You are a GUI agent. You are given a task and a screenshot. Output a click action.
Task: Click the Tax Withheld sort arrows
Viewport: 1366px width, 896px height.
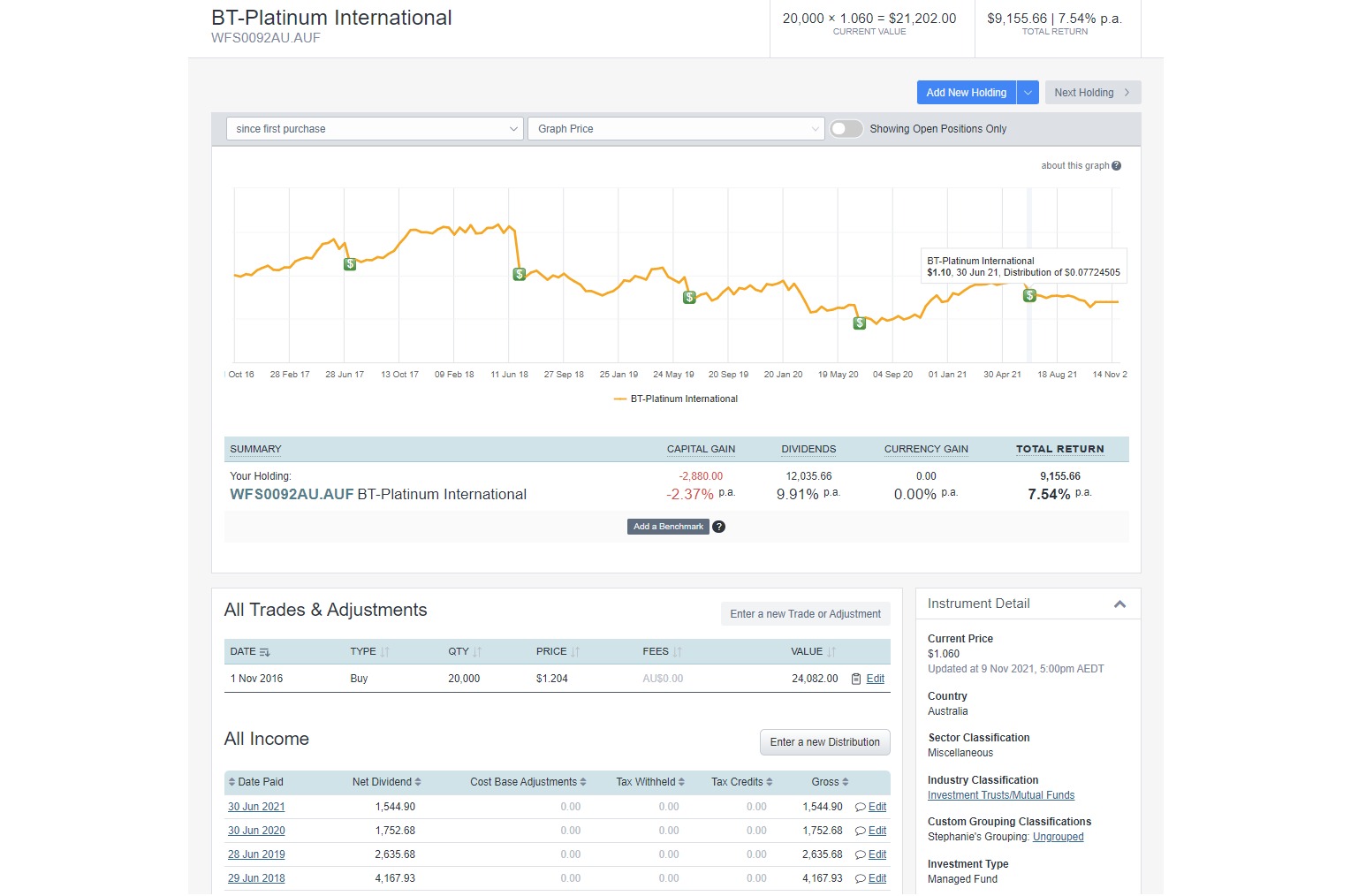tap(682, 782)
